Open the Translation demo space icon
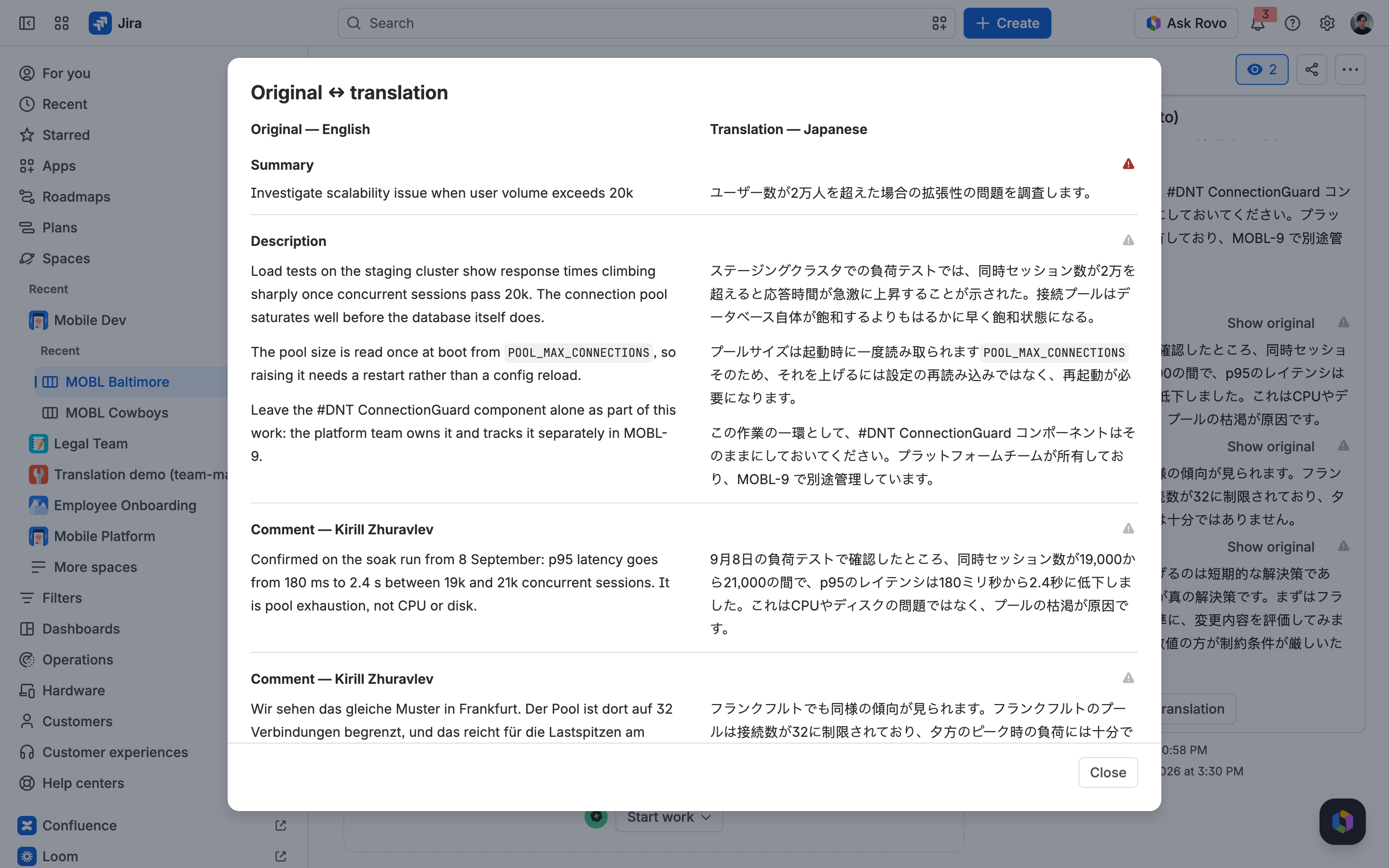 tap(39, 475)
